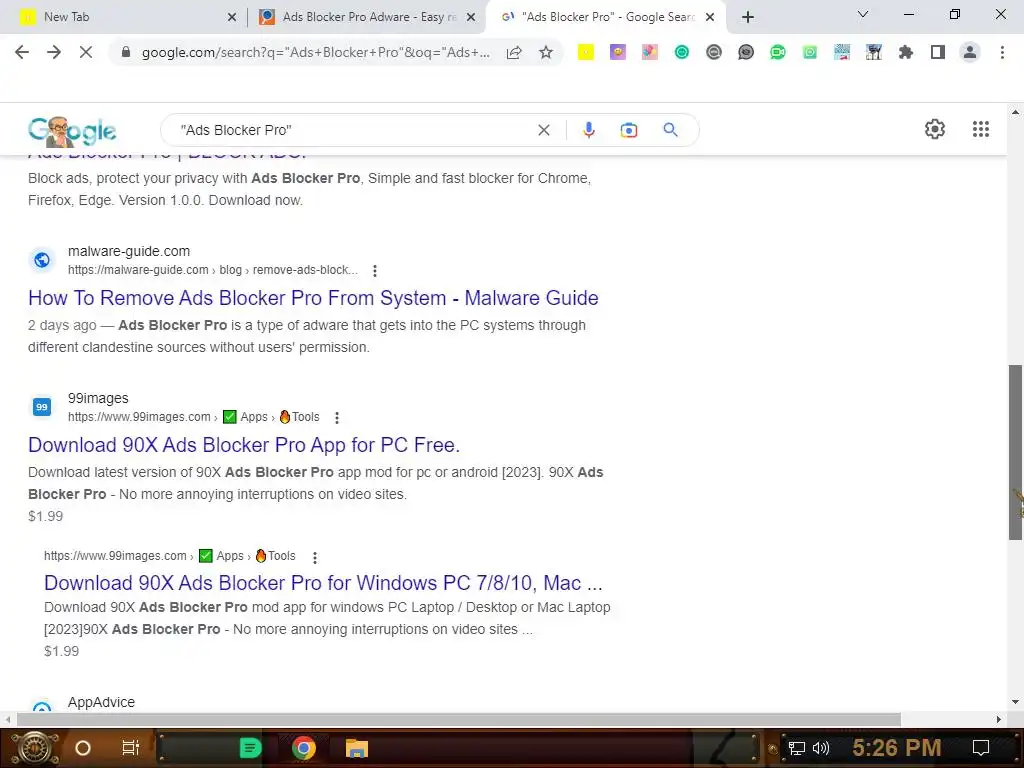This screenshot has height=768, width=1024.
Task: Click the malware-guide.com favicon
Action: pos(42,260)
